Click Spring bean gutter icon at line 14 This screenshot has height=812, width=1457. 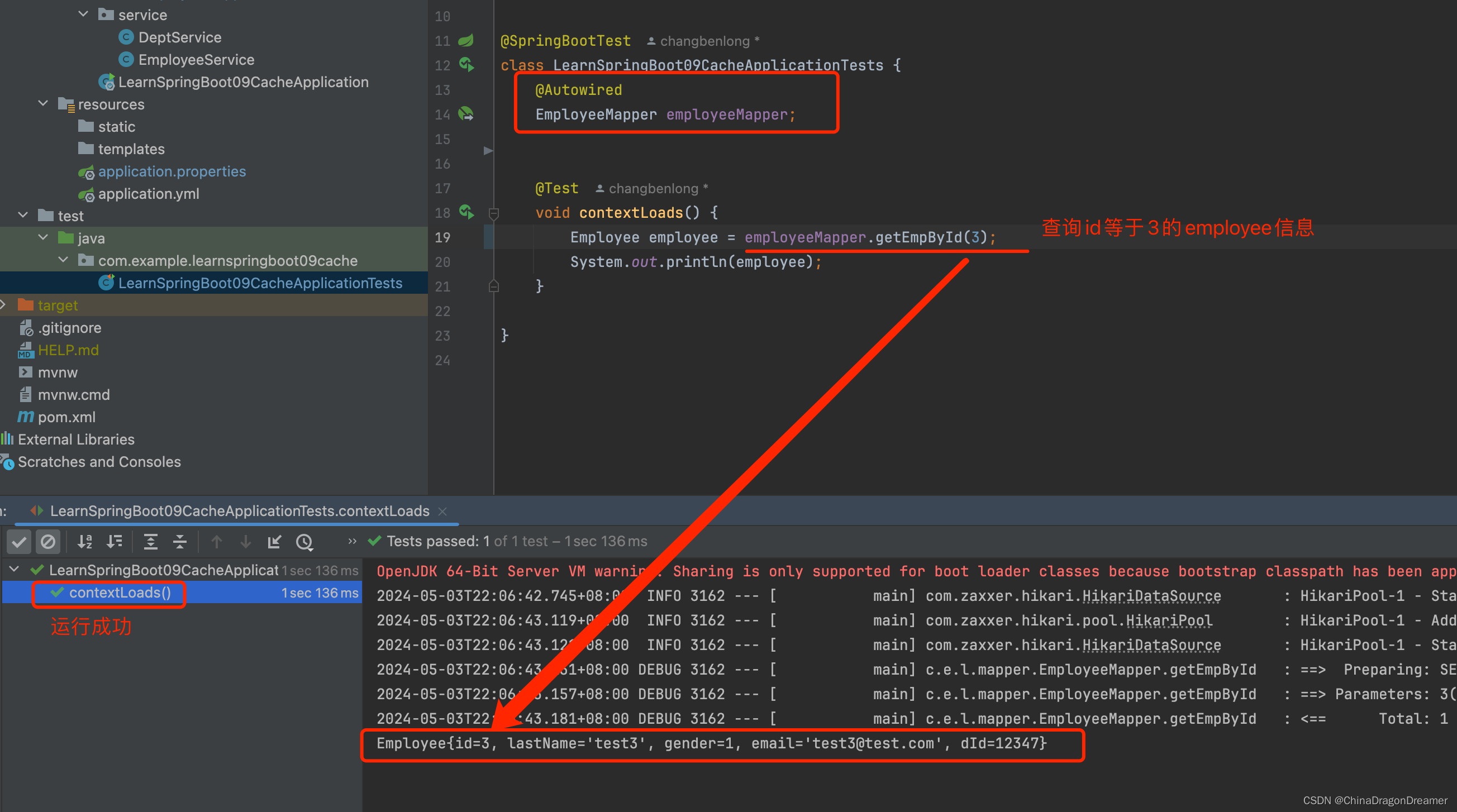[466, 114]
